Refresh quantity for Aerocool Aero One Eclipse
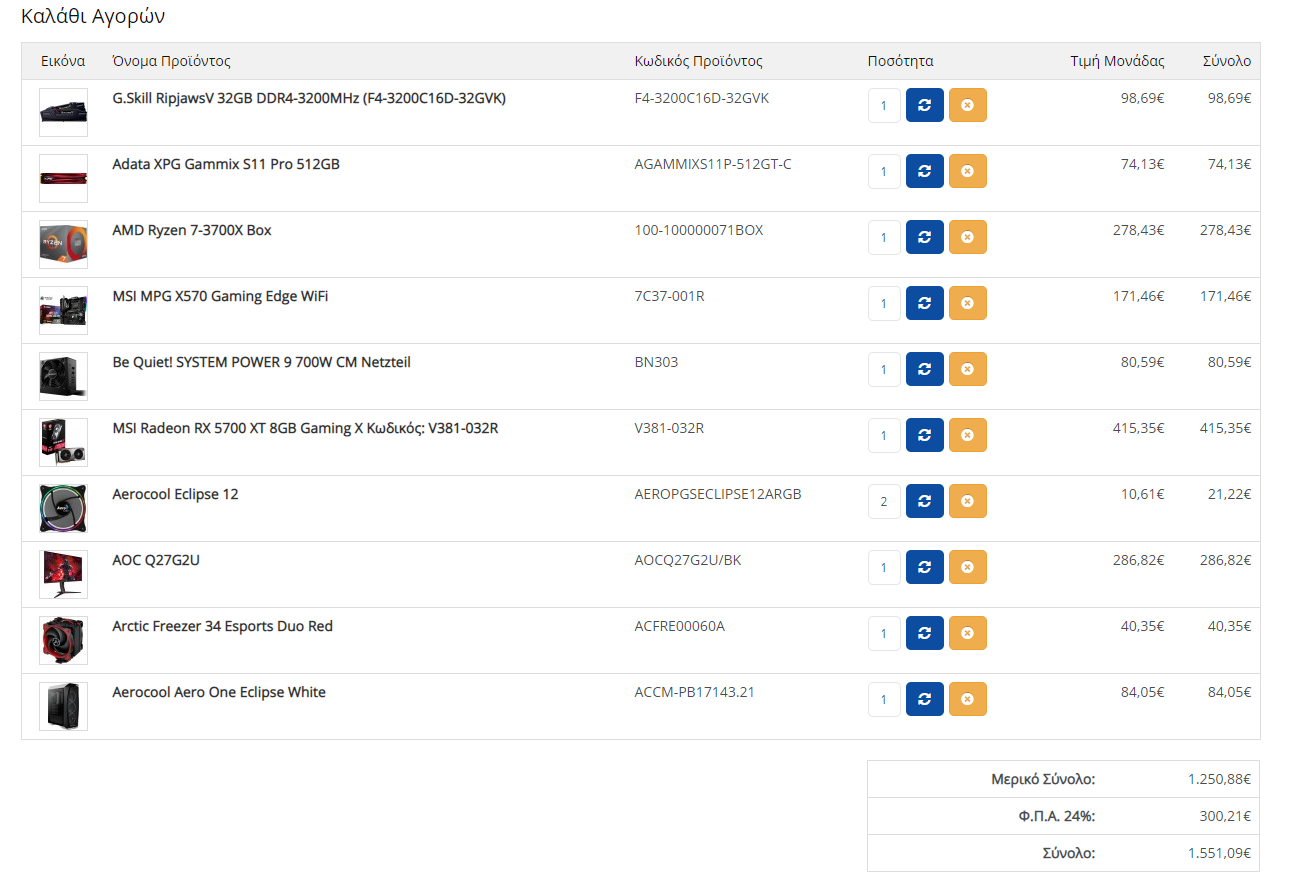Screen dimensions: 1290x888 click(x=925, y=699)
